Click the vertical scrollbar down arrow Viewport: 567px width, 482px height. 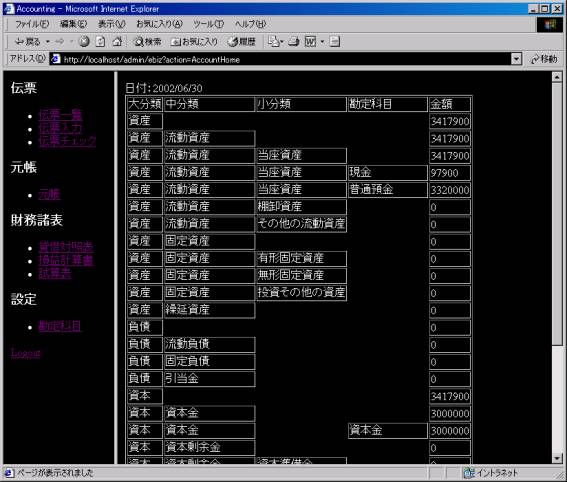(557, 458)
